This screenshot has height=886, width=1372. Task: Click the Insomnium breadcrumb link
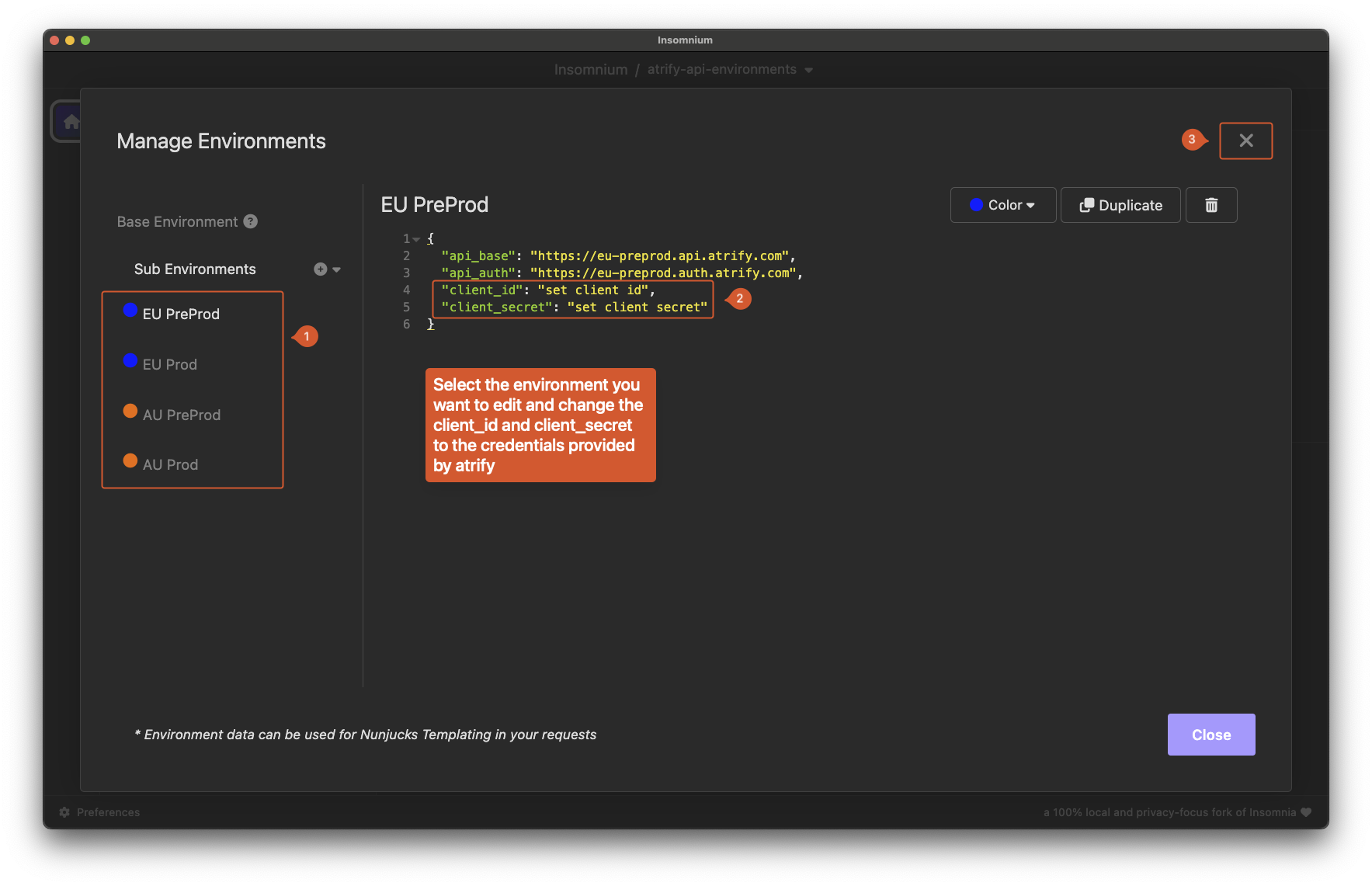[x=590, y=70]
